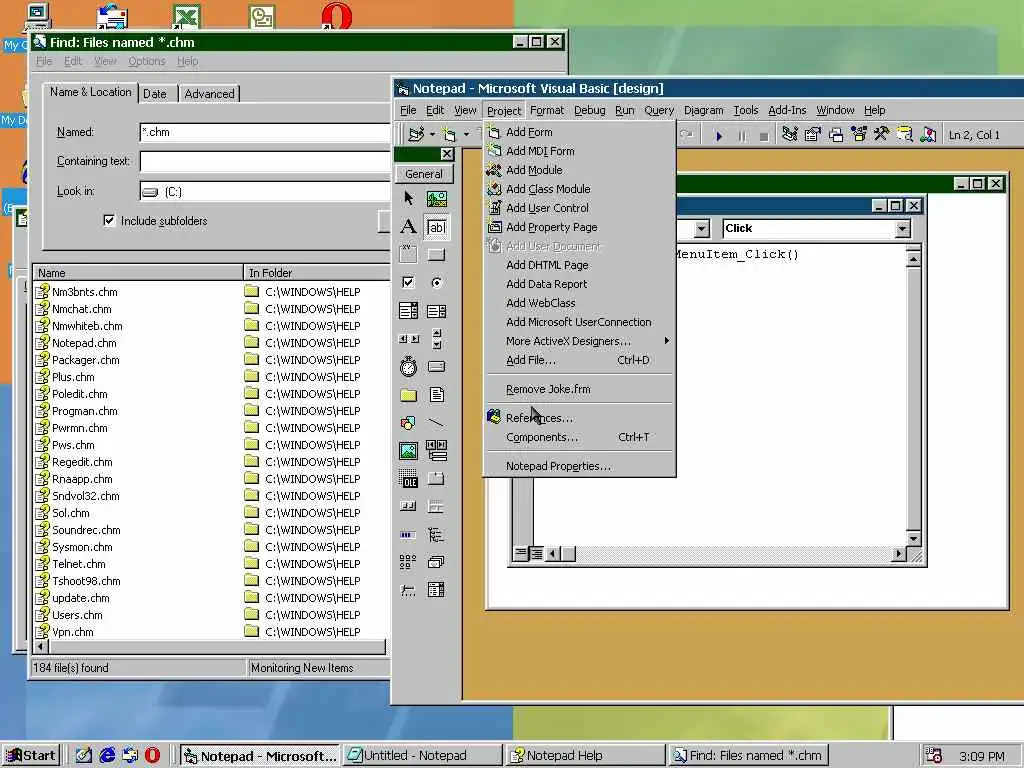The height and width of the screenshot is (768, 1024).
Task: Open the Properties Window toolbar icon
Action: click(x=813, y=135)
